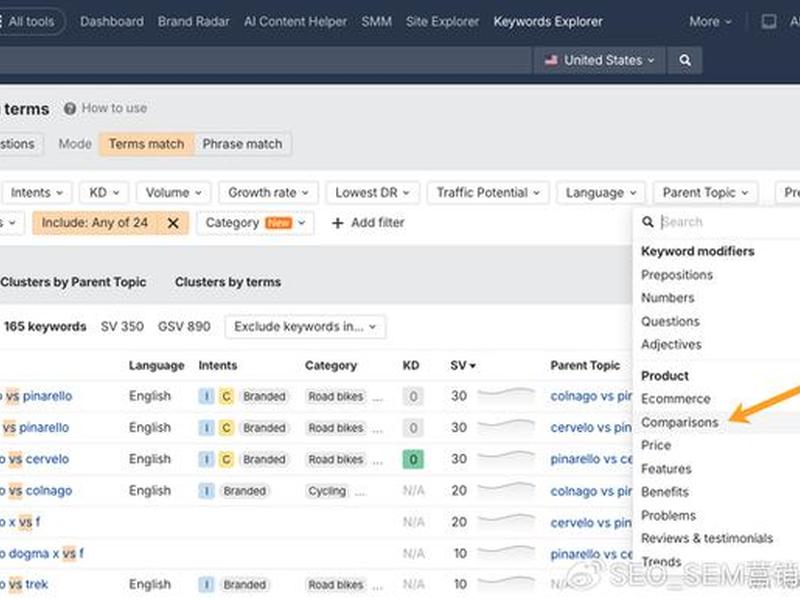Click Add filter
This screenshot has width=800, height=600.
pyautogui.click(x=368, y=223)
